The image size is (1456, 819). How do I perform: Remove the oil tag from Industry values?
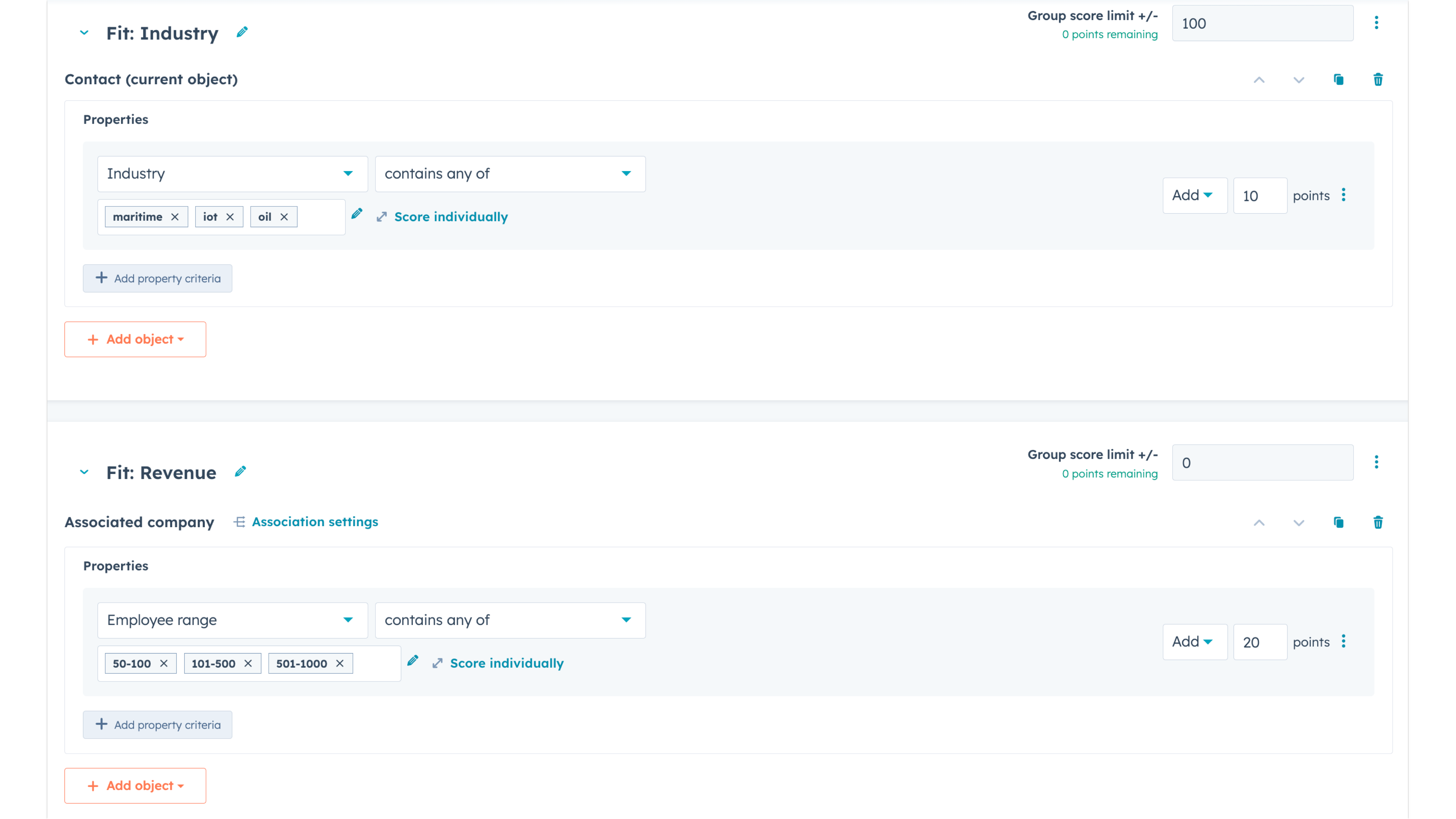coord(285,216)
